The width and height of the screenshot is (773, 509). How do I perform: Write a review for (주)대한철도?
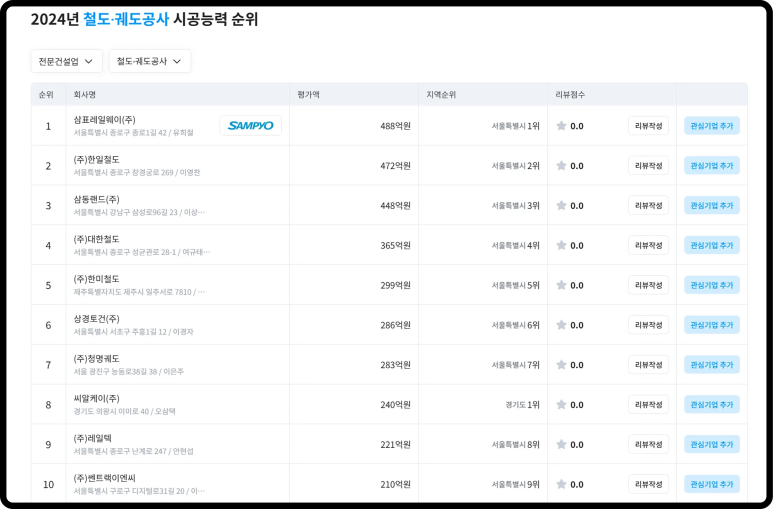(x=648, y=245)
